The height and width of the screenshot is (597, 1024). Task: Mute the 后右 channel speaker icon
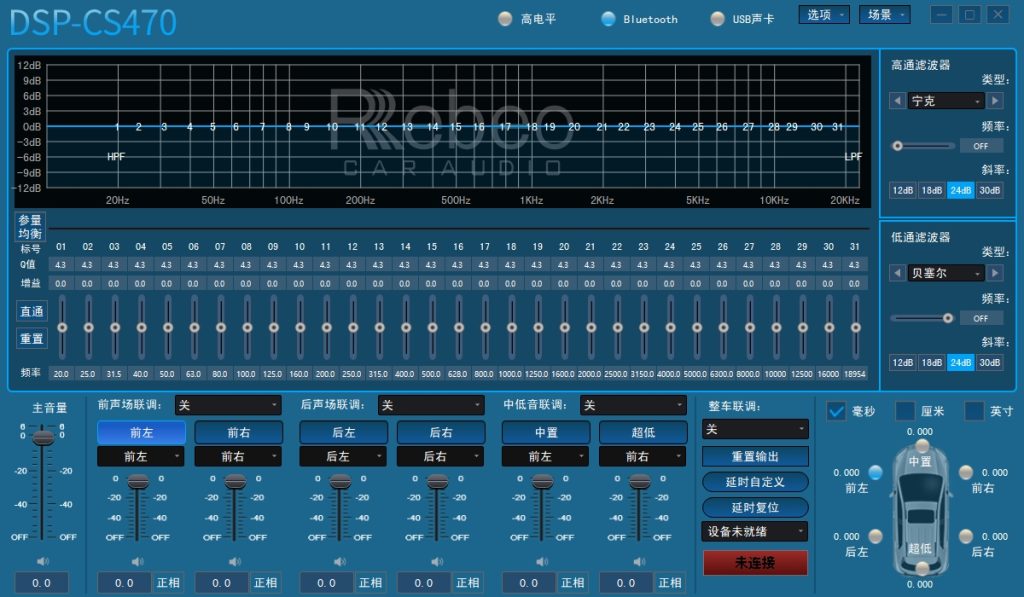pyautogui.click(x=438, y=562)
